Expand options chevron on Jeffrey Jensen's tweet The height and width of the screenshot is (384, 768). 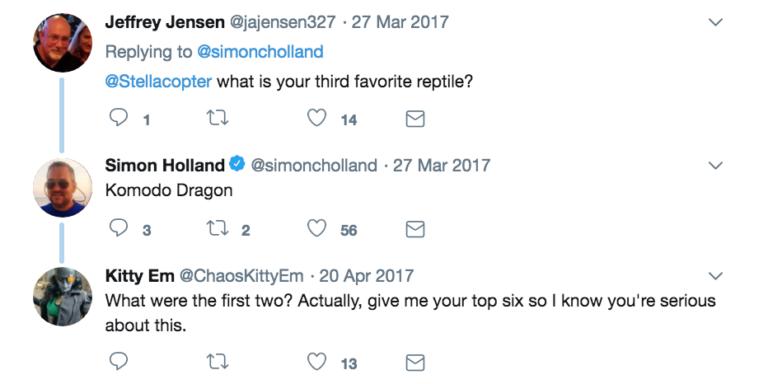716,23
